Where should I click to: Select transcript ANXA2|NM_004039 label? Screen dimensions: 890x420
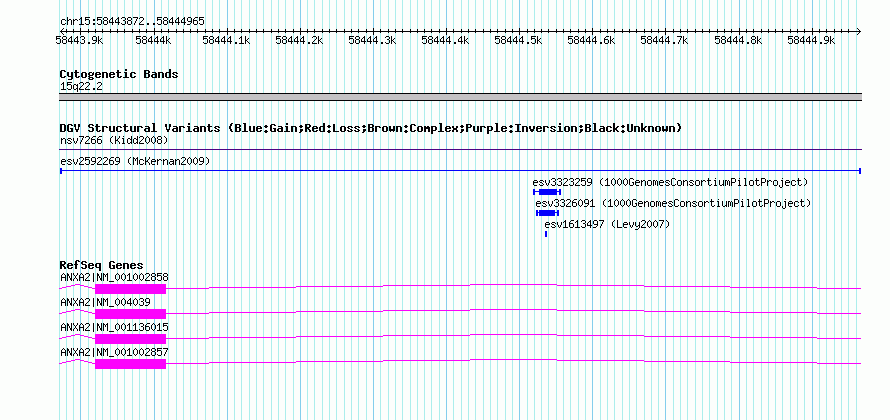(106, 303)
